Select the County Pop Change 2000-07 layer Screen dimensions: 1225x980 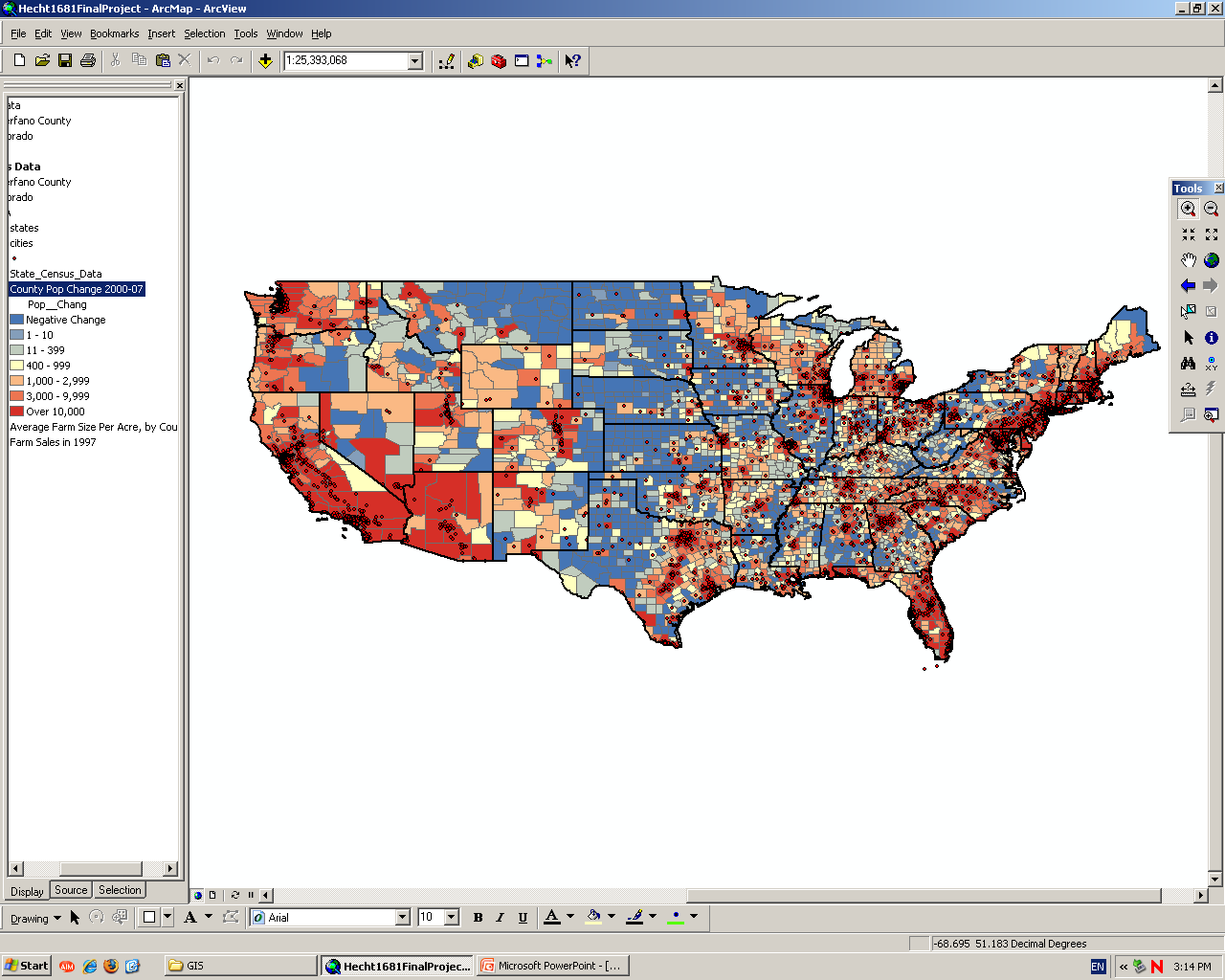pyautogui.click(x=77, y=289)
